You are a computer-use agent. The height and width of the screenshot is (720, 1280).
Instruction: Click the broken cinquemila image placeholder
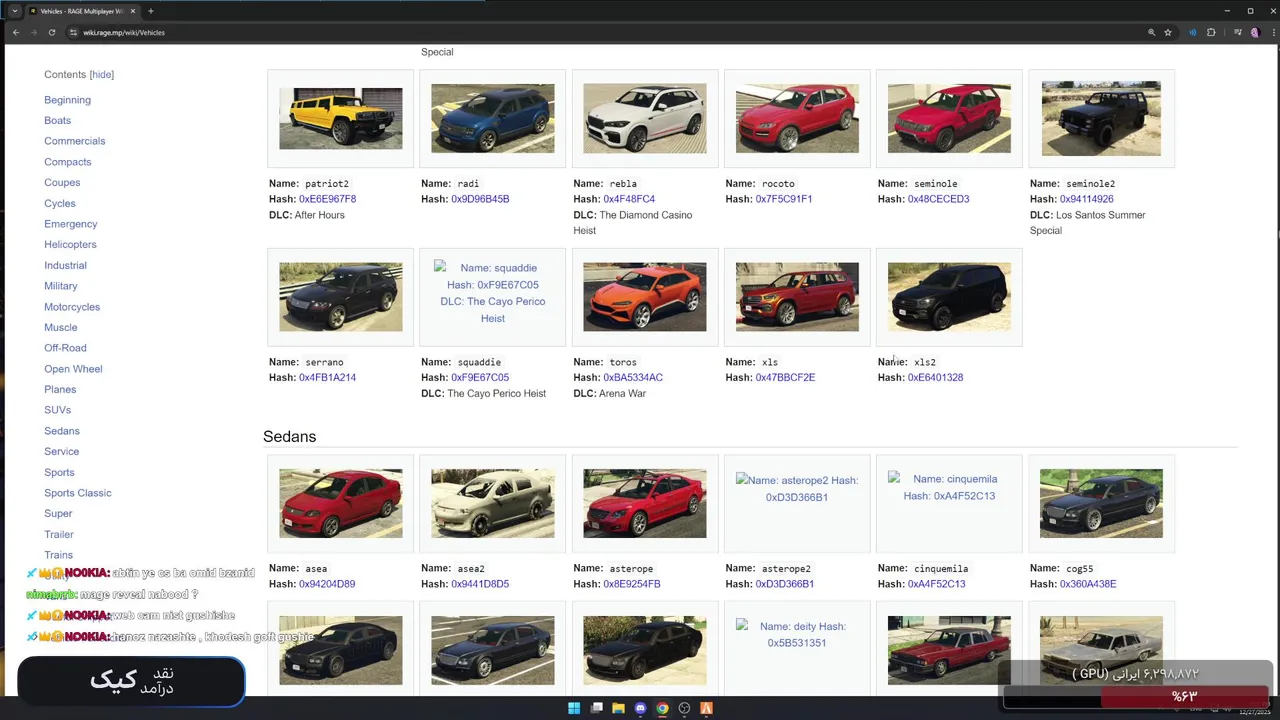(x=949, y=487)
